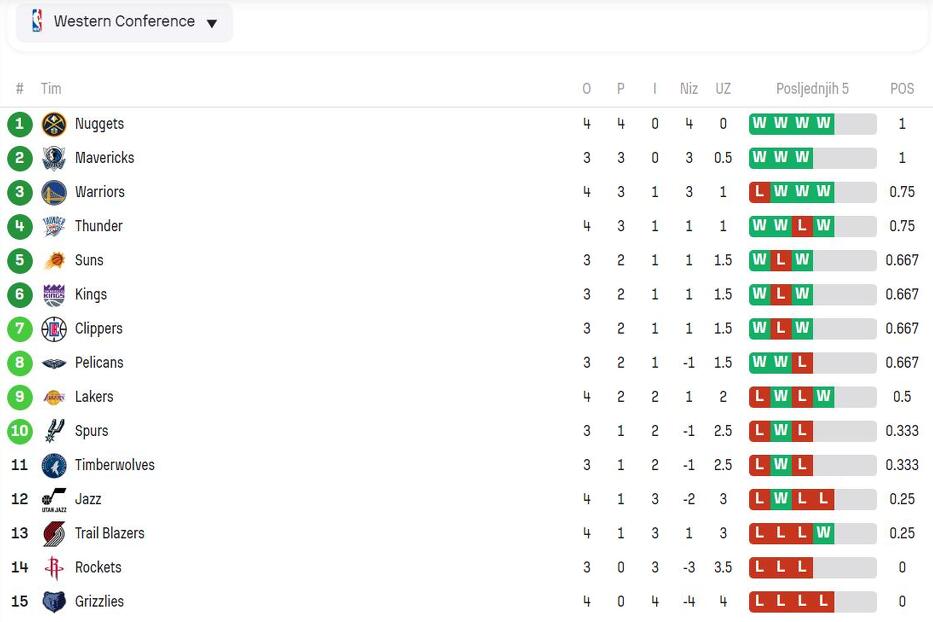This screenshot has width=933, height=622.
Task: Click the Memphis Grizzlies team logo
Action: tap(54, 601)
